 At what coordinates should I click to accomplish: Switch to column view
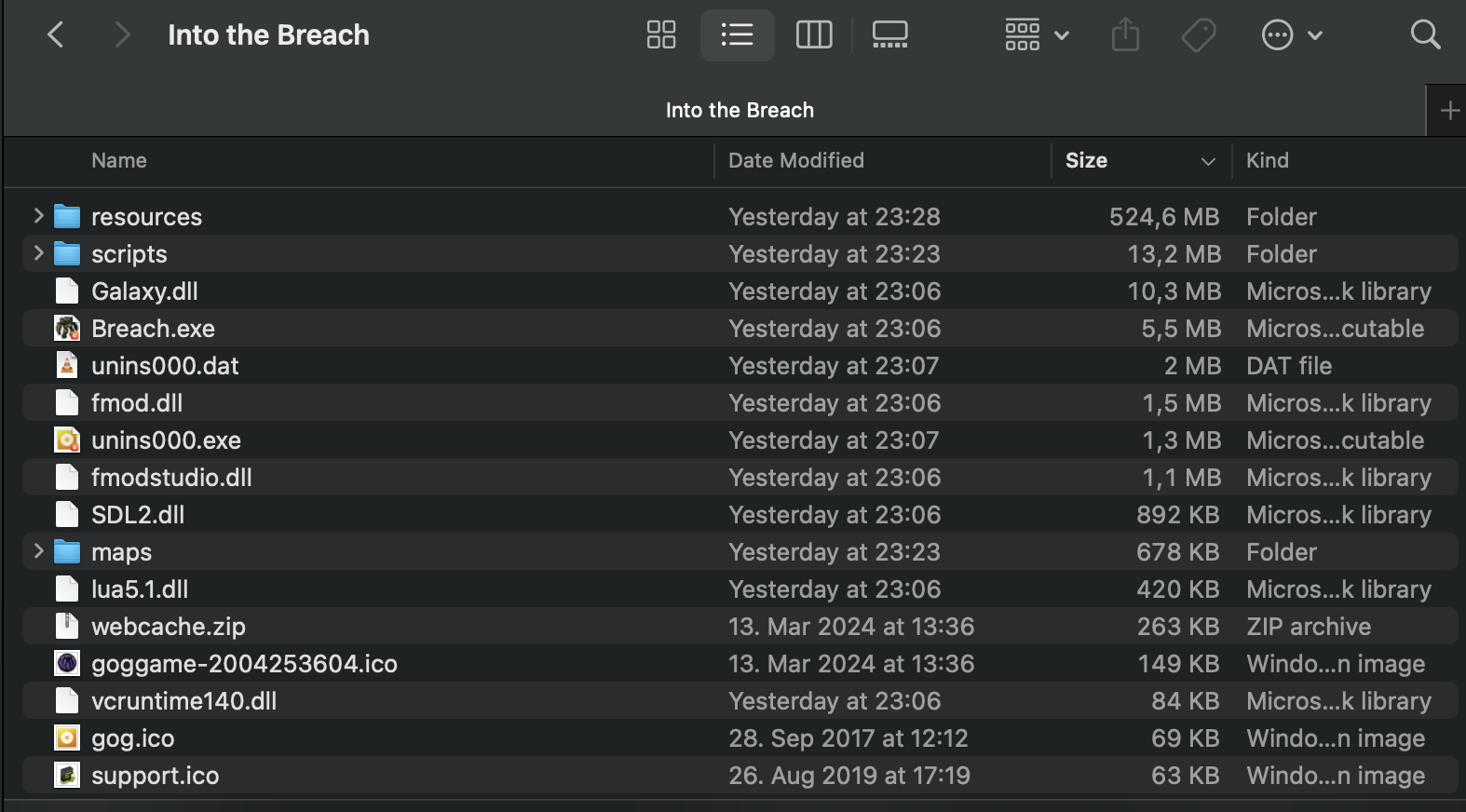(814, 35)
